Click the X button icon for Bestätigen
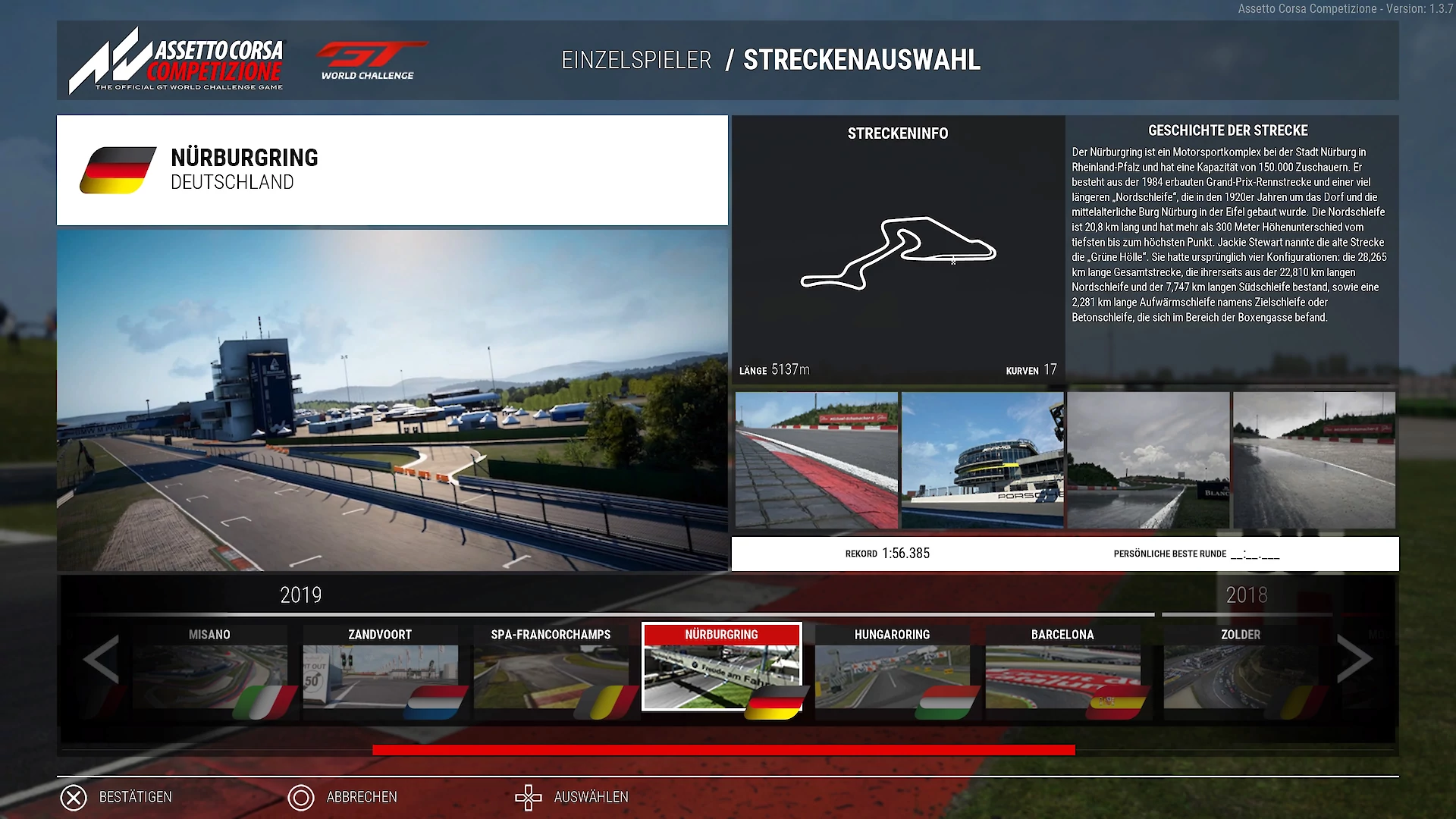Image resolution: width=1456 pixels, height=819 pixels. 74,797
